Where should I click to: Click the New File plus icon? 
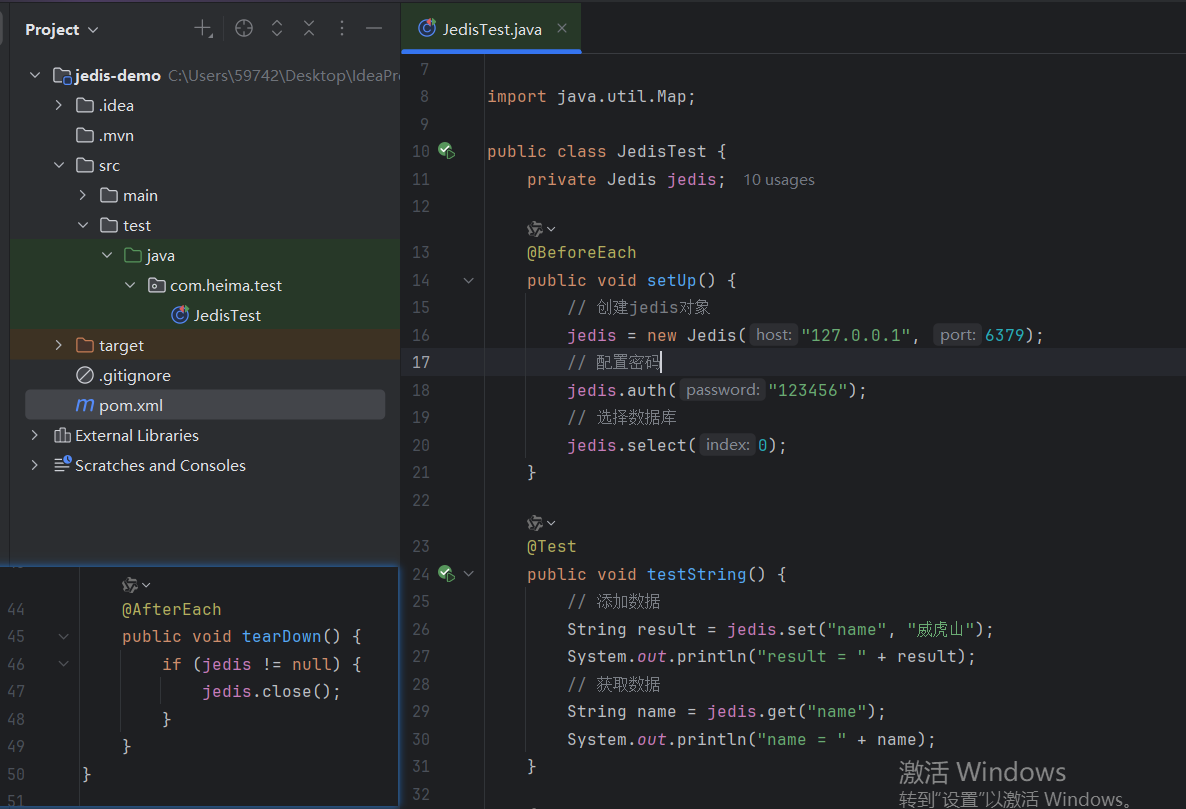tap(203, 29)
